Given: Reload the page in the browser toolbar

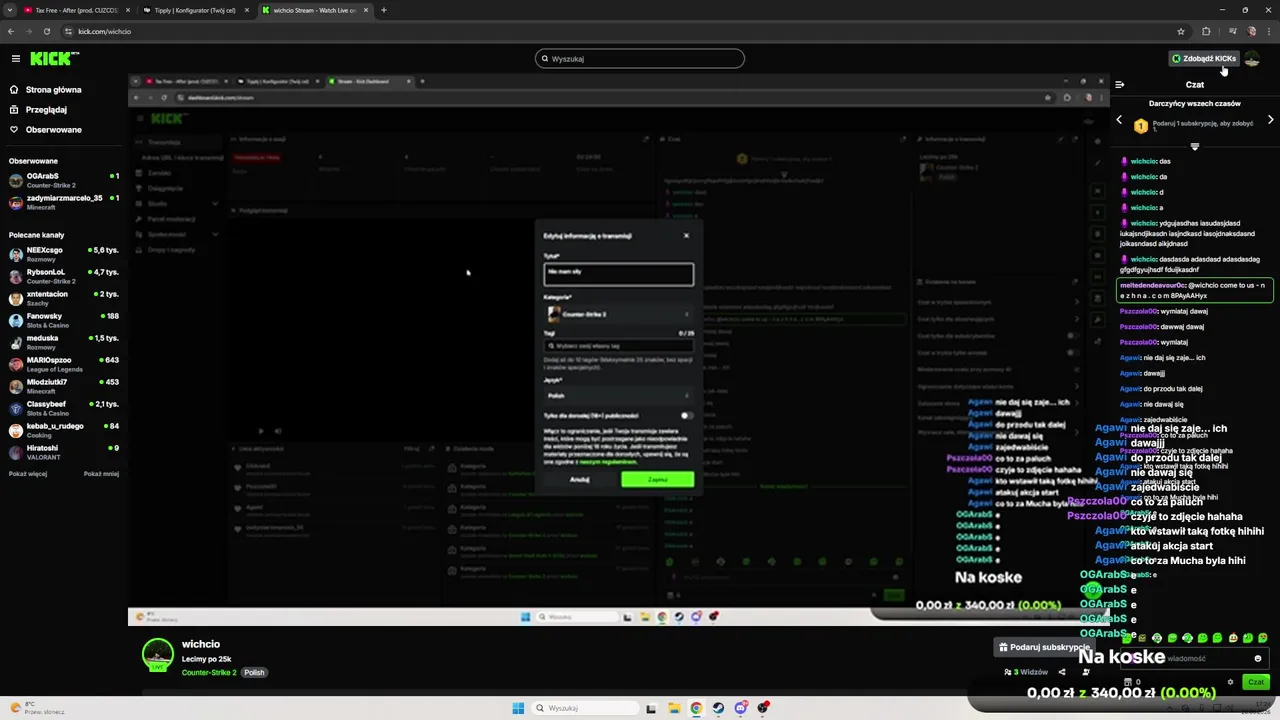Looking at the screenshot, I should coord(46,31).
